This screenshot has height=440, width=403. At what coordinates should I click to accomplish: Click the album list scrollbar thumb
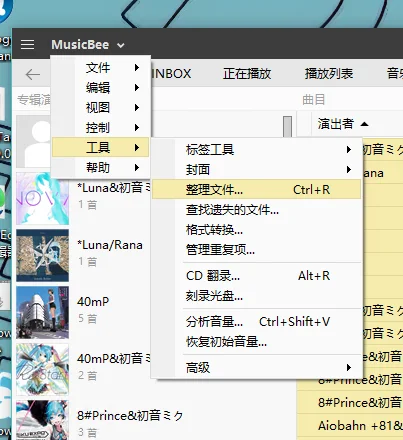[x=287, y=126]
